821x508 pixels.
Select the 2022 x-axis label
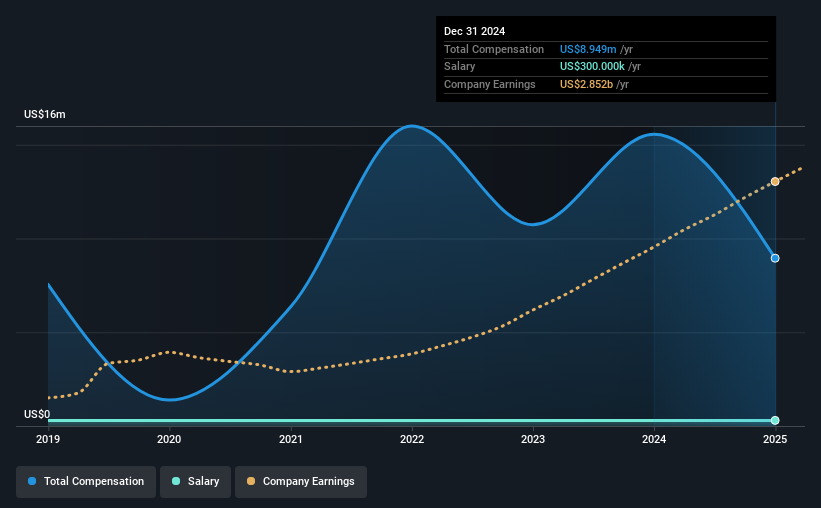tap(412, 439)
